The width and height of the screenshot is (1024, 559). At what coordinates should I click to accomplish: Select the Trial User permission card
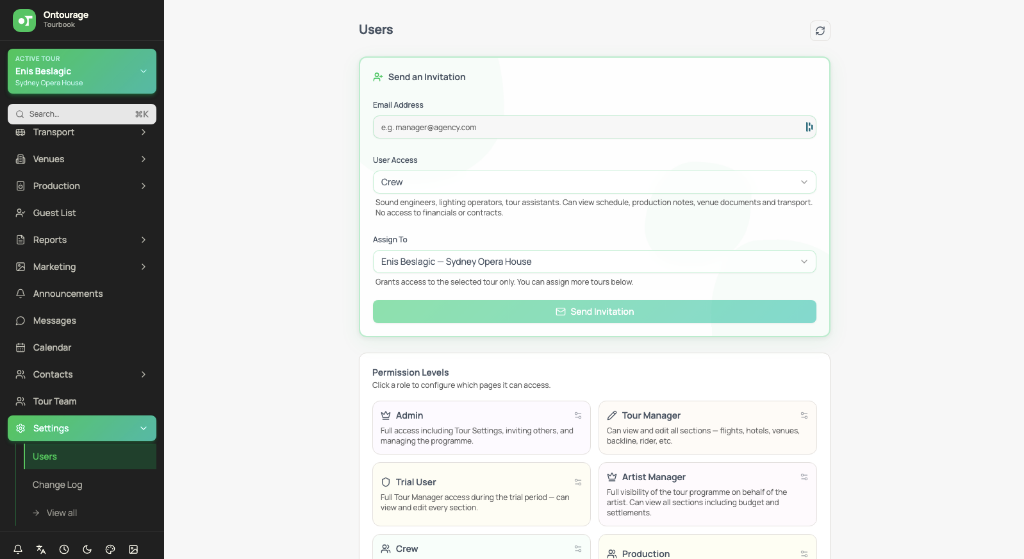pyautogui.click(x=481, y=494)
